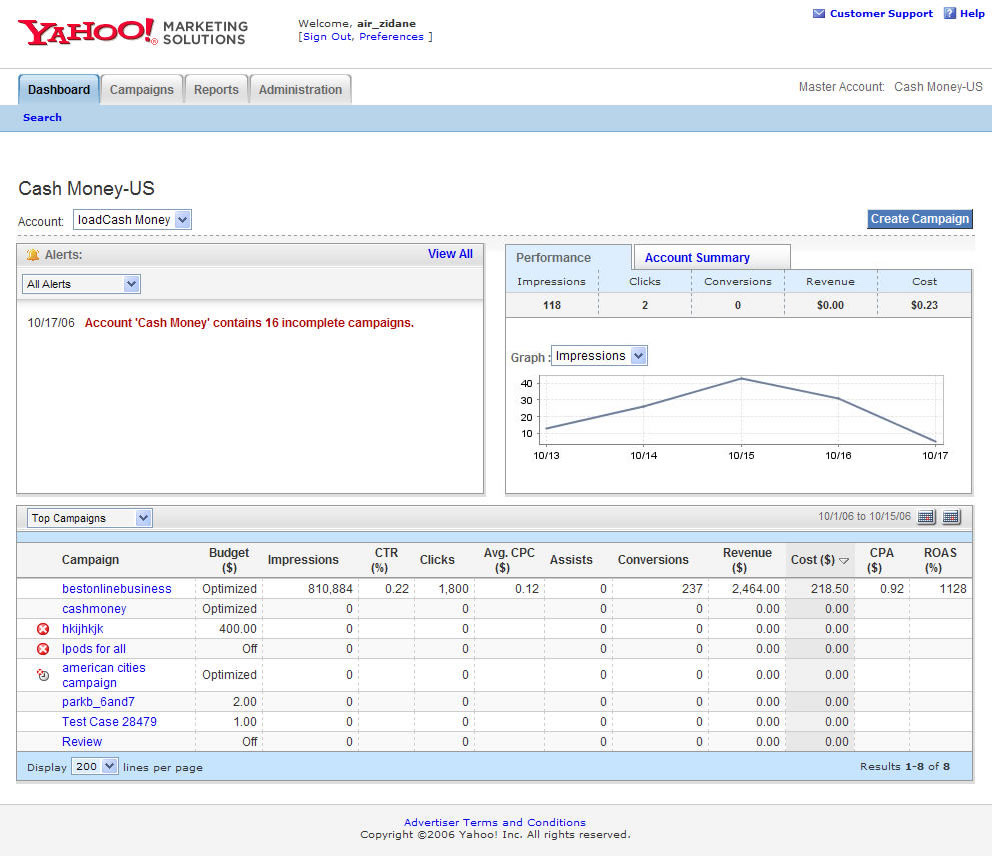Screen dimensions: 992x856
Task: Click the Clicks column header in table
Action: pyautogui.click(x=437, y=560)
